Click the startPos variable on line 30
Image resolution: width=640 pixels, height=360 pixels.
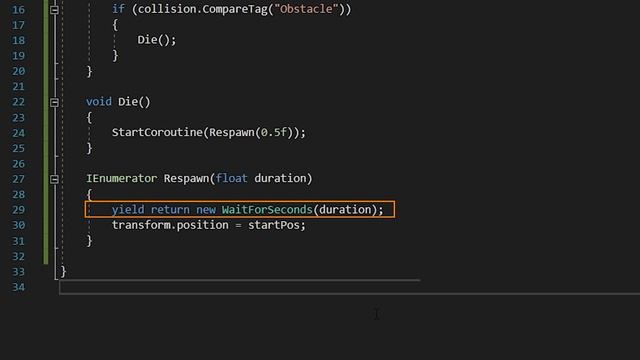pyautogui.click(x=273, y=225)
